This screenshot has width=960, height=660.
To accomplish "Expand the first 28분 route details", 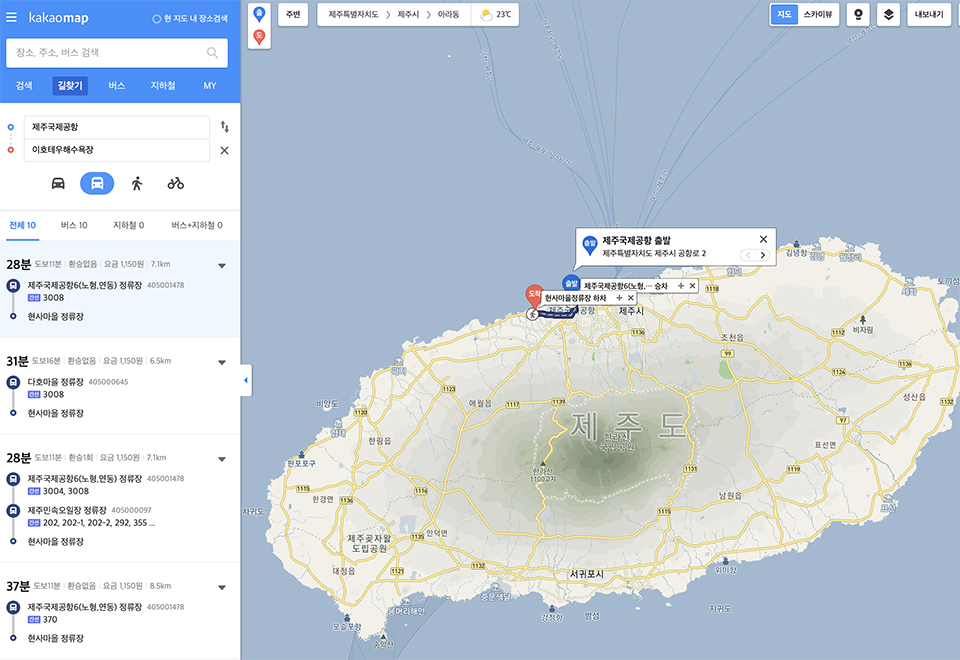I will pyautogui.click(x=222, y=266).
